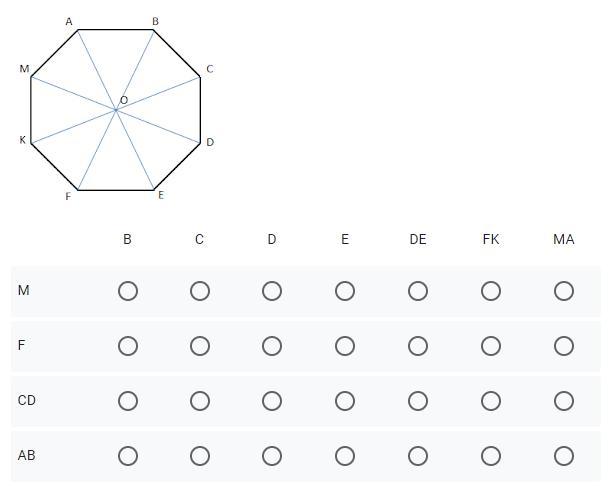Viewport: 609px width, 499px height.
Task: Pick FK in row CD
Action: click(491, 401)
